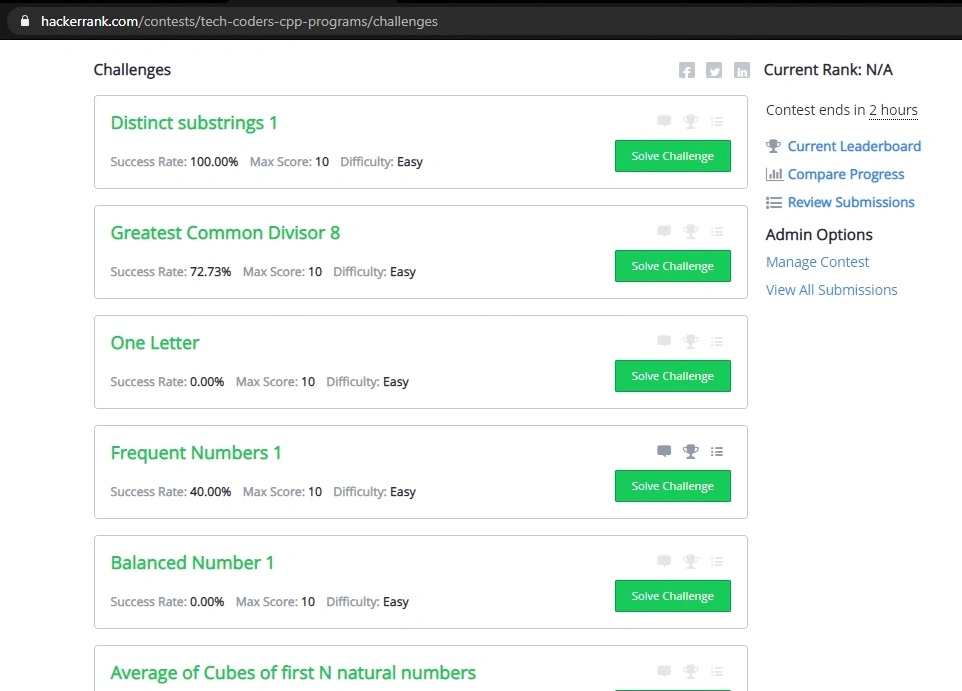This screenshot has height=691, width=962.
Task: Open Review Submissions link
Action: coord(851,202)
